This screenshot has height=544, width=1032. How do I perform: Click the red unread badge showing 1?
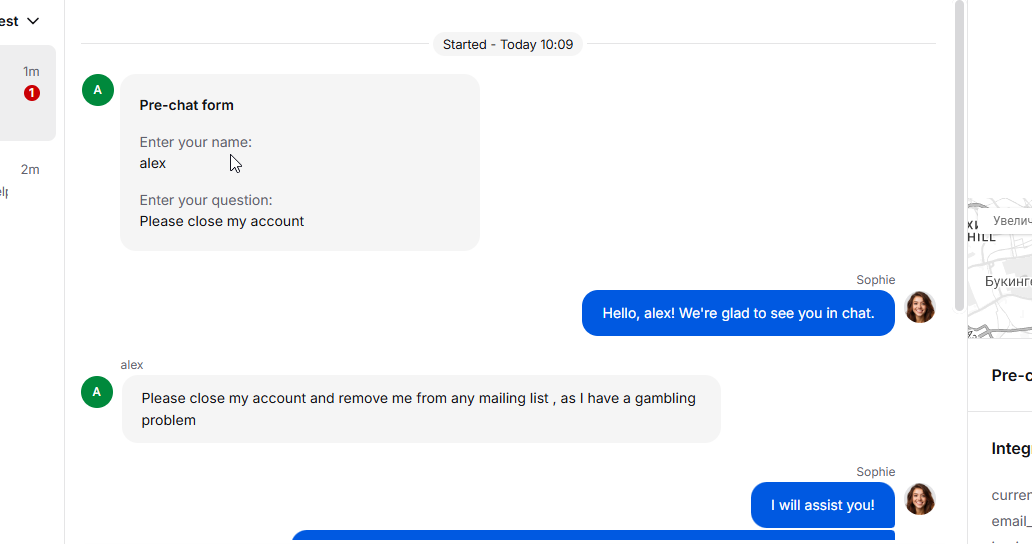point(32,93)
